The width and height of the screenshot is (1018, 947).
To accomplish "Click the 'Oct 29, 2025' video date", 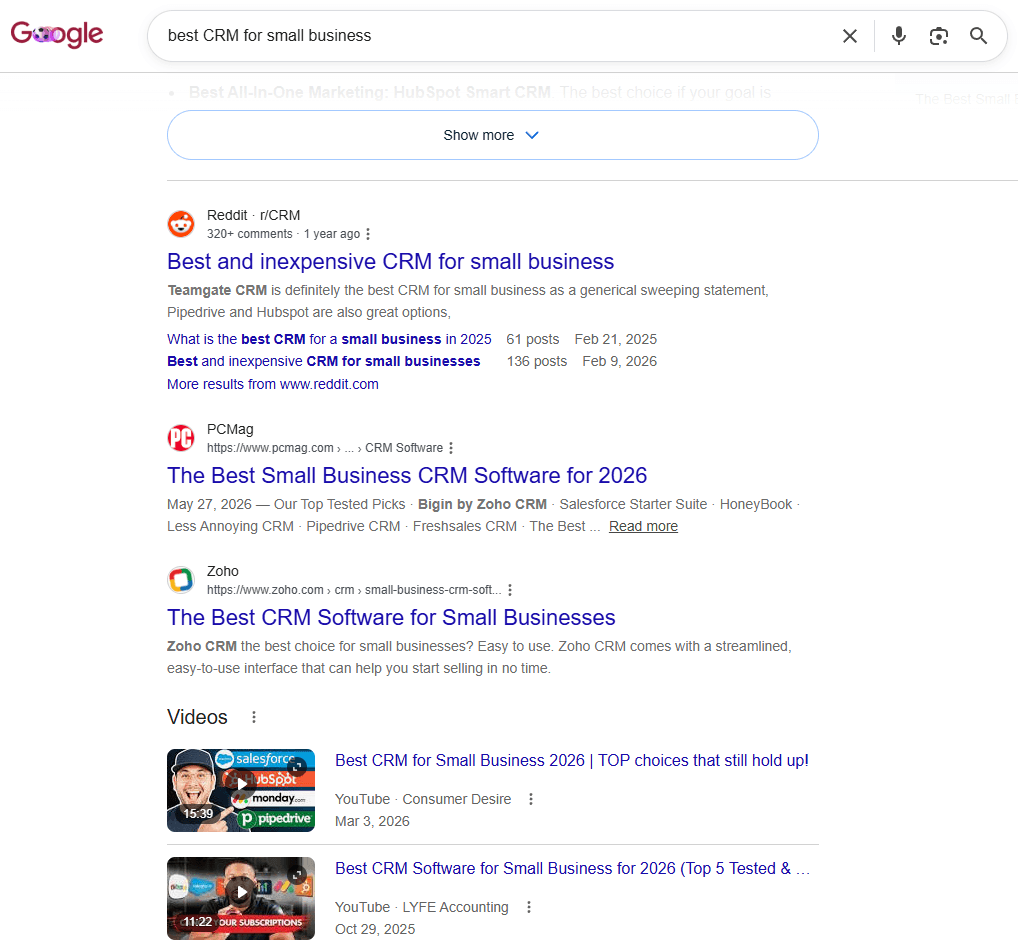I will tap(375, 929).
